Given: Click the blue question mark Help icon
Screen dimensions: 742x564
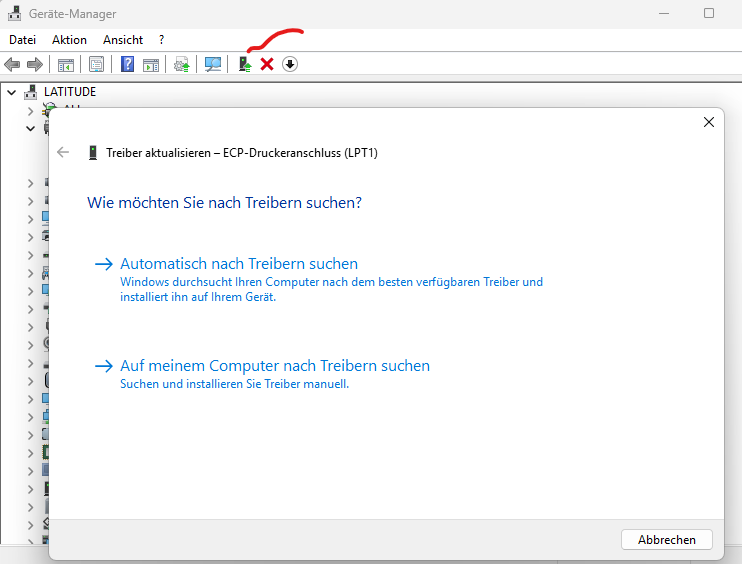Looking at the screenshot, I should point(127,64).
